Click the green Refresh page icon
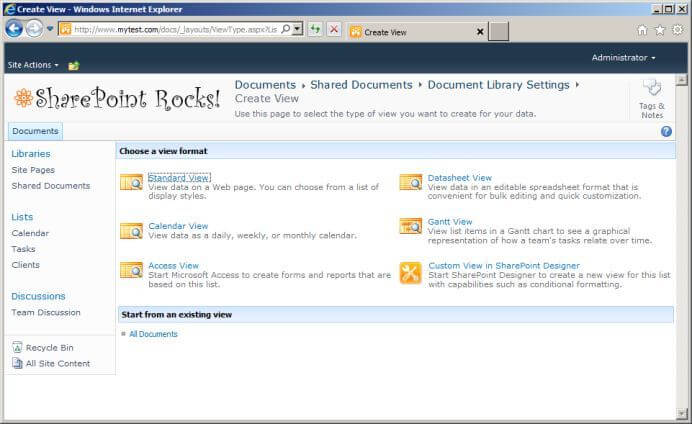692x424 pixels. (315, 29)
